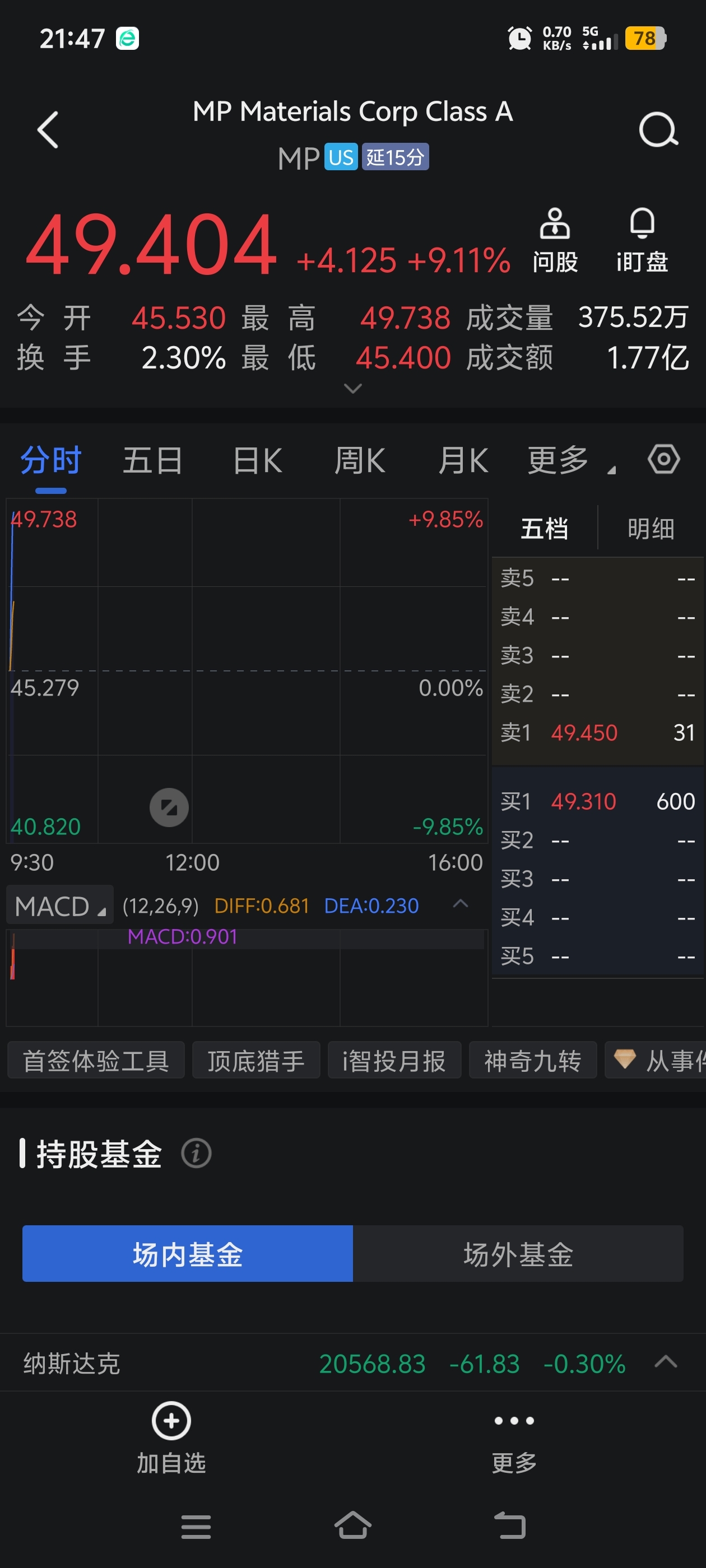Open the 首签体验工具 tool button
This screenshot has width=706, height=1568.
[96, 1060]
